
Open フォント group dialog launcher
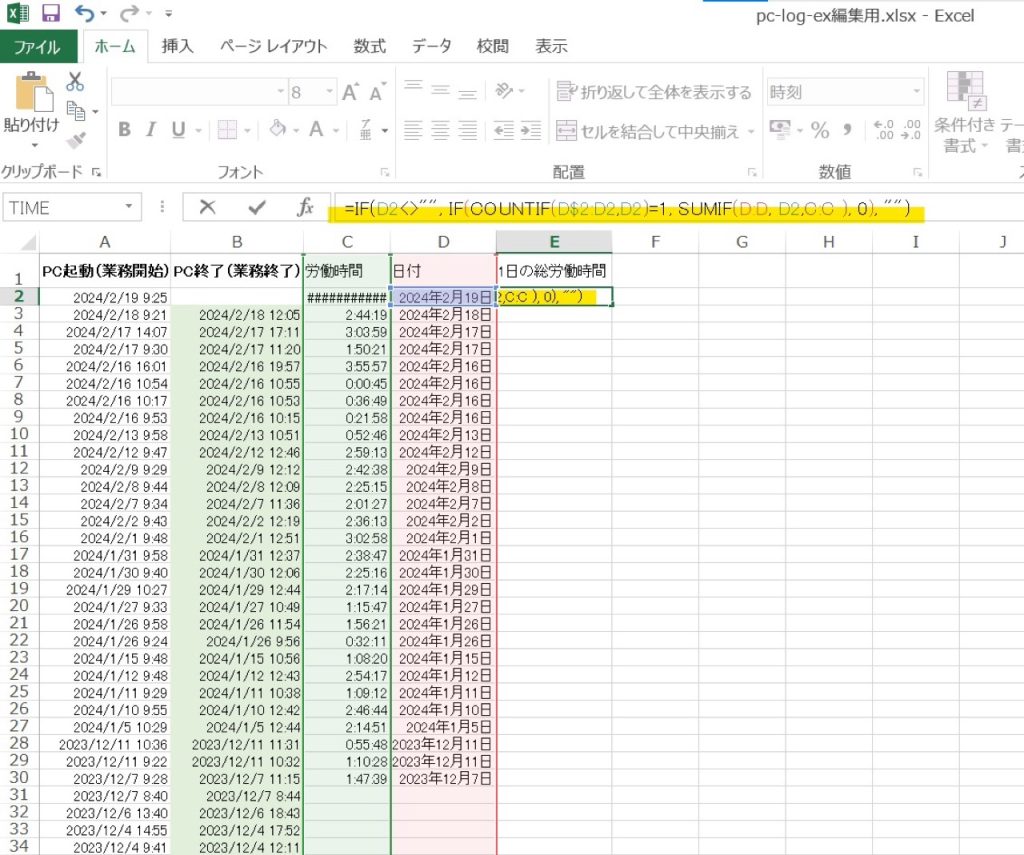[x=385, y=172]
